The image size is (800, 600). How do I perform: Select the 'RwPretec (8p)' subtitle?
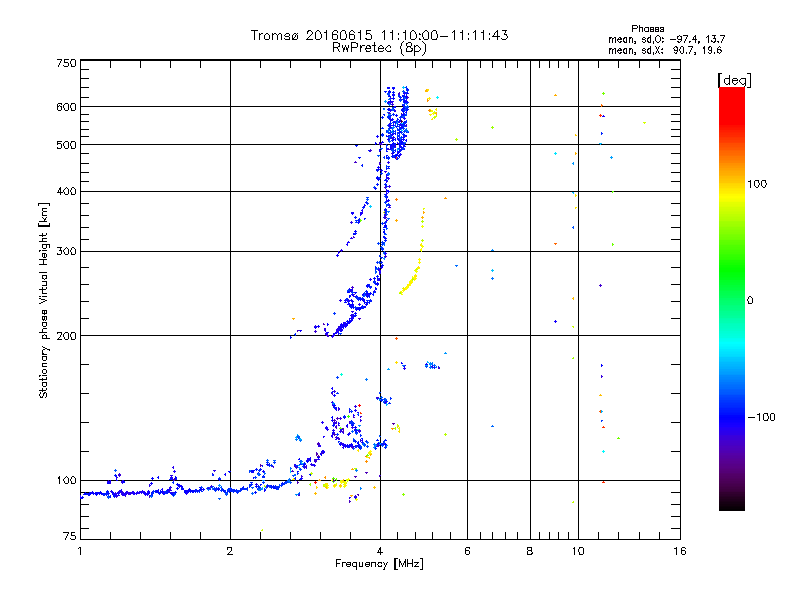pos(379,48)
